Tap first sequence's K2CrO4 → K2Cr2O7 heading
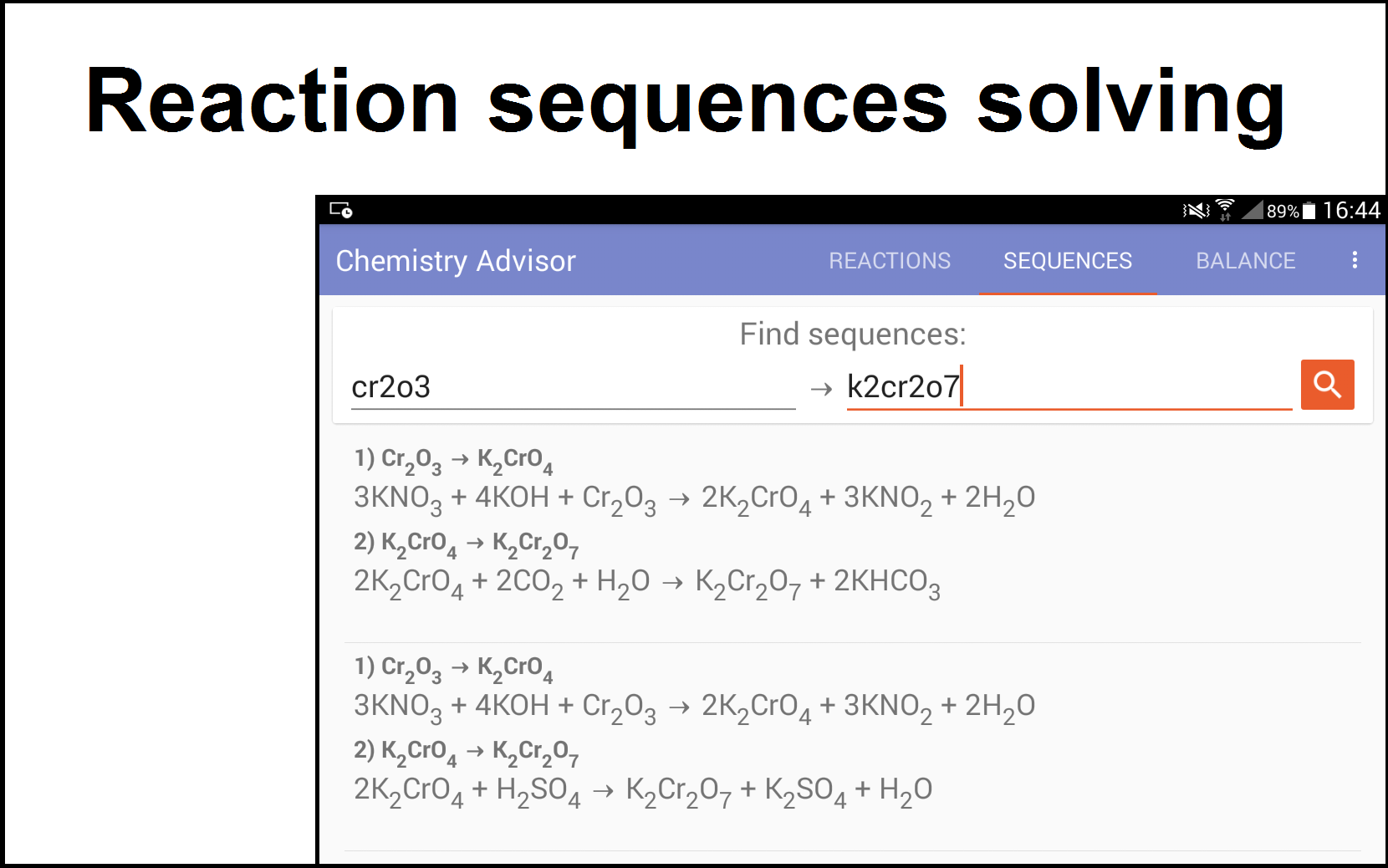Screen dimensions: 1388x868 pos(465,544)
